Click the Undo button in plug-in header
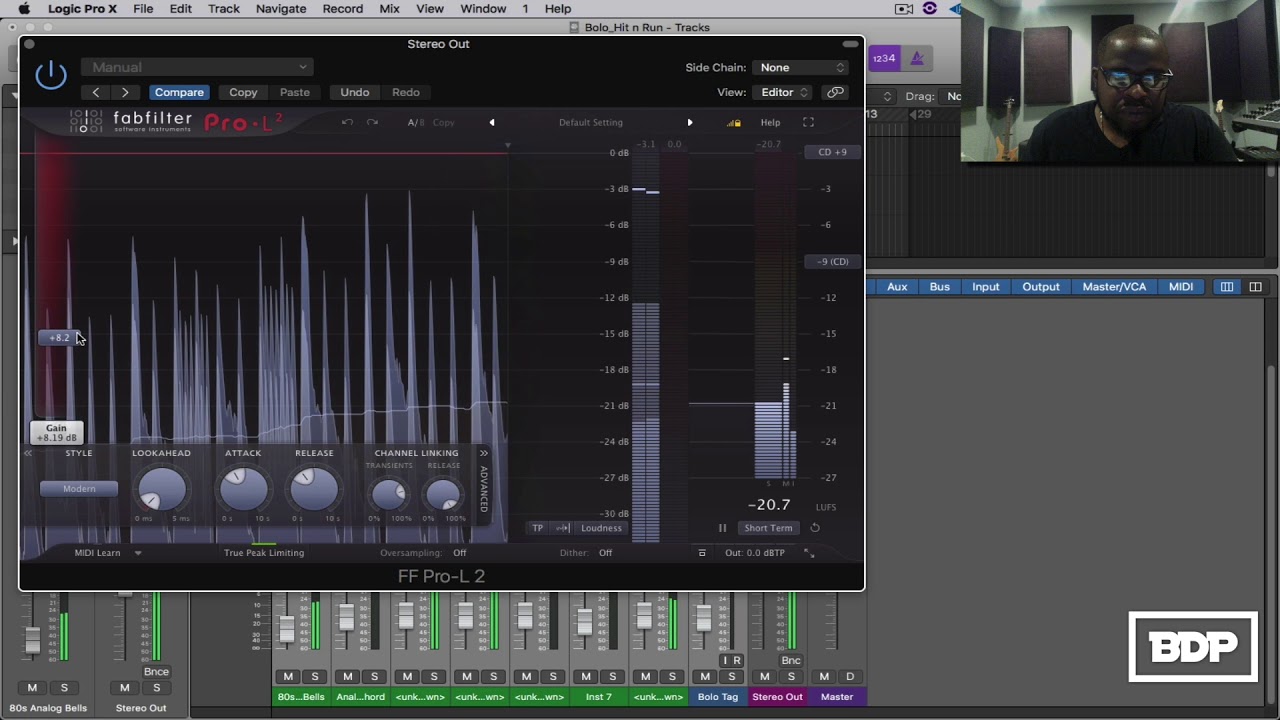Screen dimensions: 1280x720 click(x=354, y=92)
